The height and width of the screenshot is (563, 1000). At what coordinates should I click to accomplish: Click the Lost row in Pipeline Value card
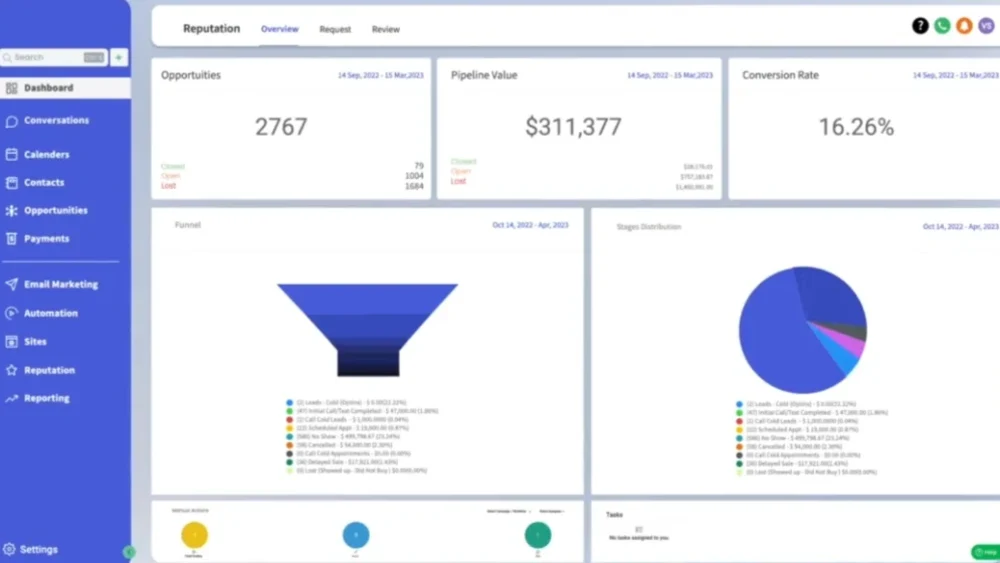coord(581,182)
